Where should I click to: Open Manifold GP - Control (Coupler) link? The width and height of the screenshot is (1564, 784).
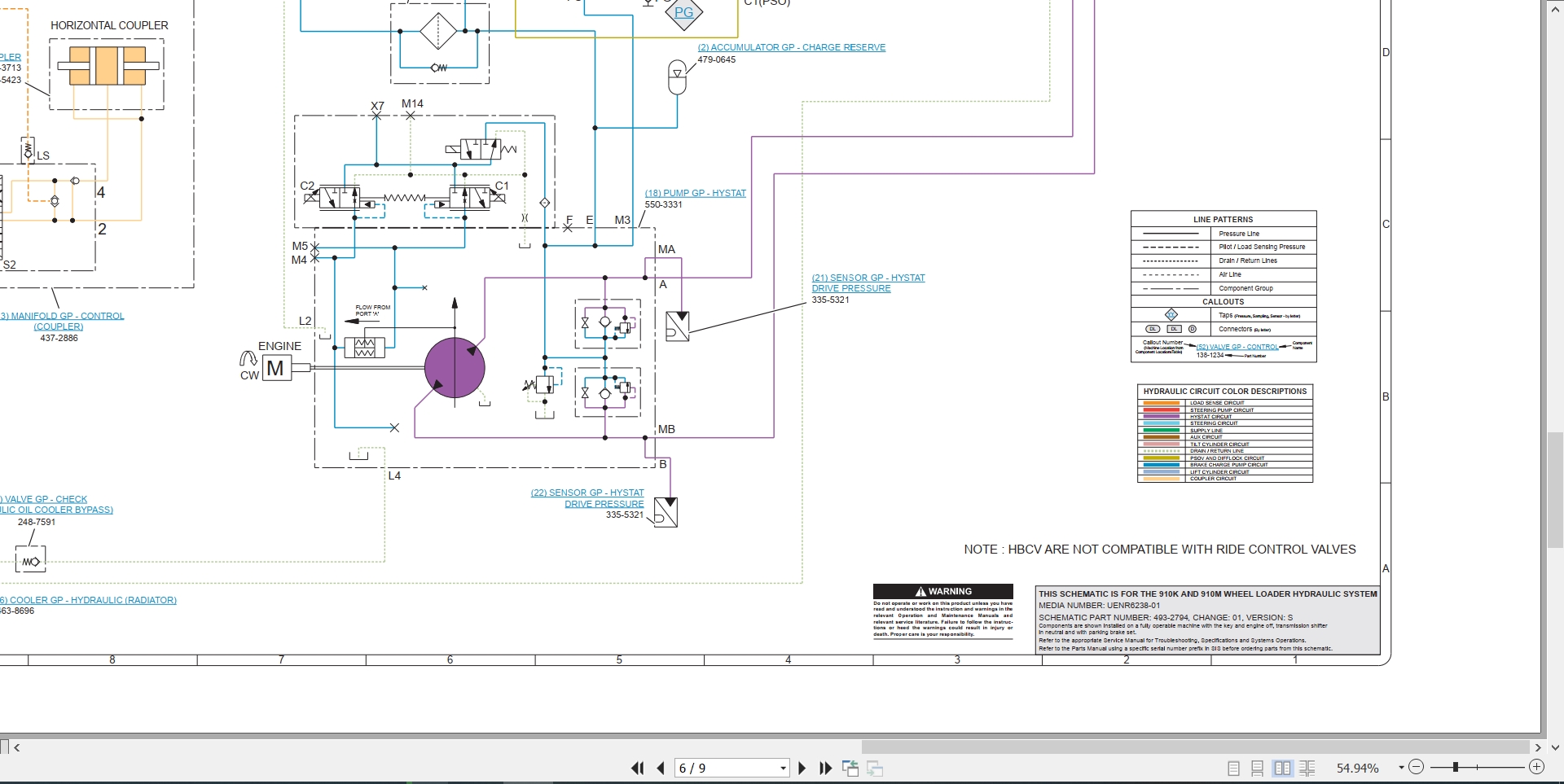point(62,321)
